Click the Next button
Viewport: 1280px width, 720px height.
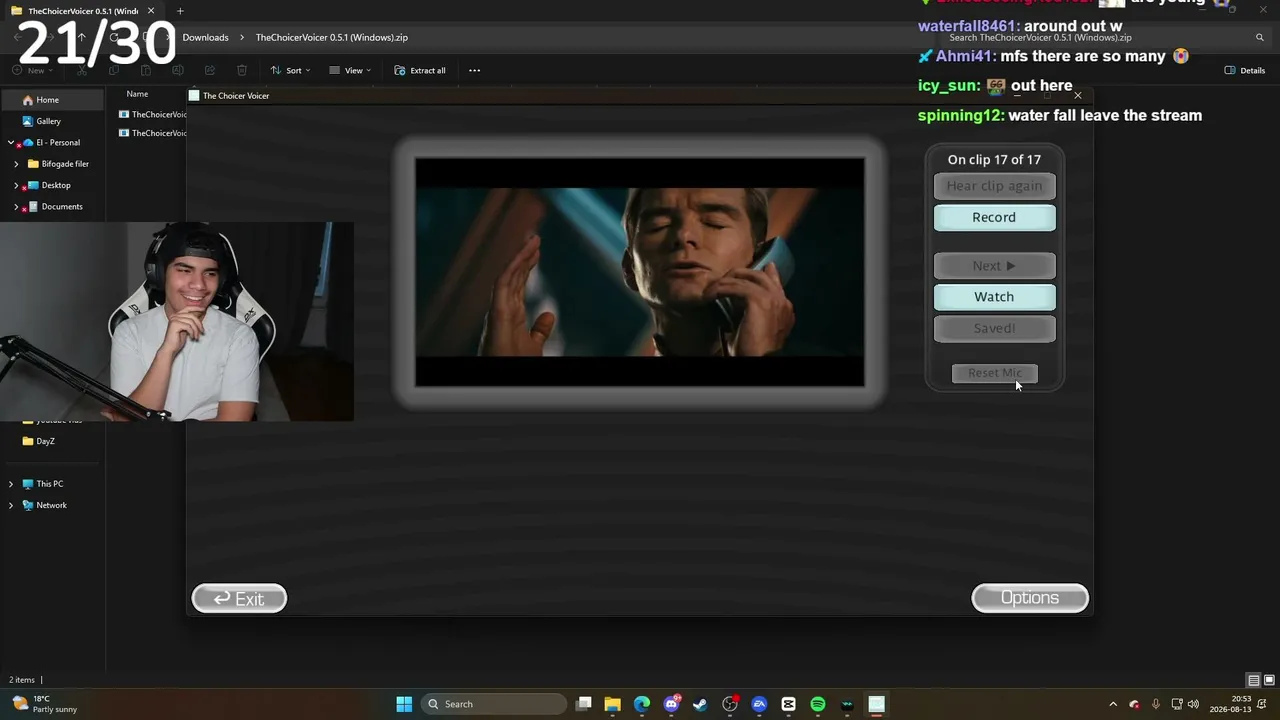coord(994,265)
